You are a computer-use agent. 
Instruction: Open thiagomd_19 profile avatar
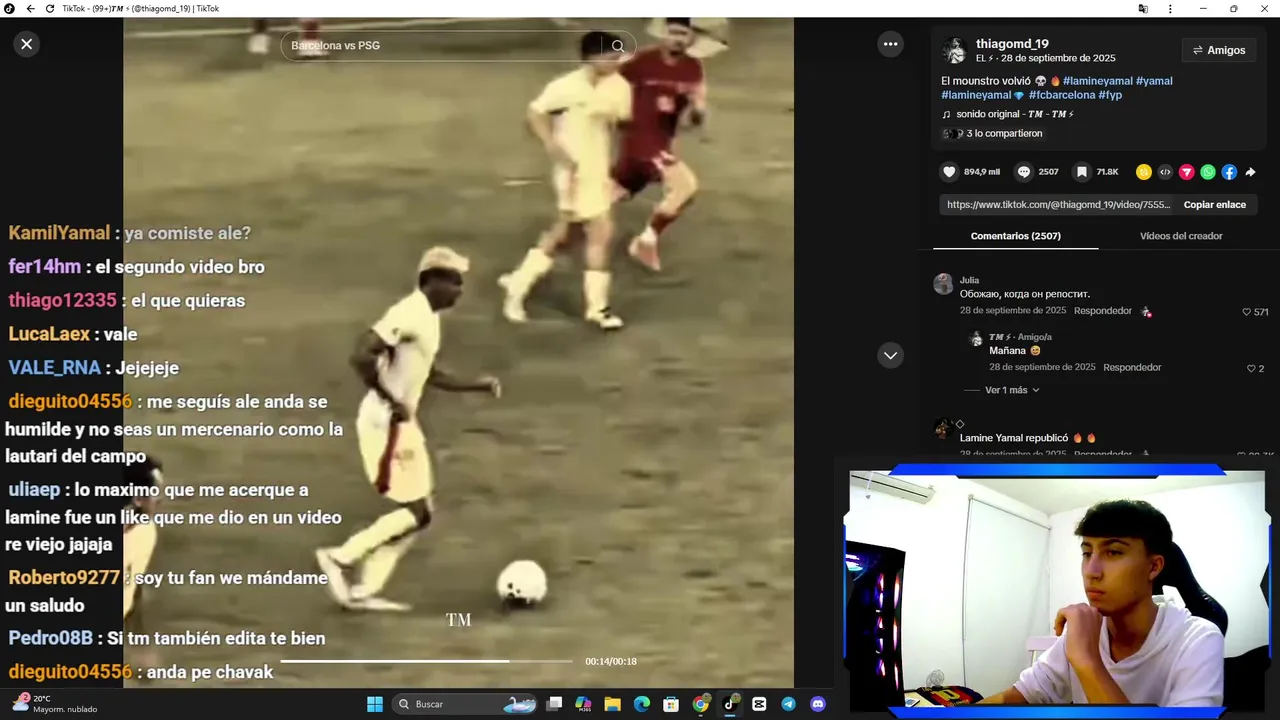point(954,50)
